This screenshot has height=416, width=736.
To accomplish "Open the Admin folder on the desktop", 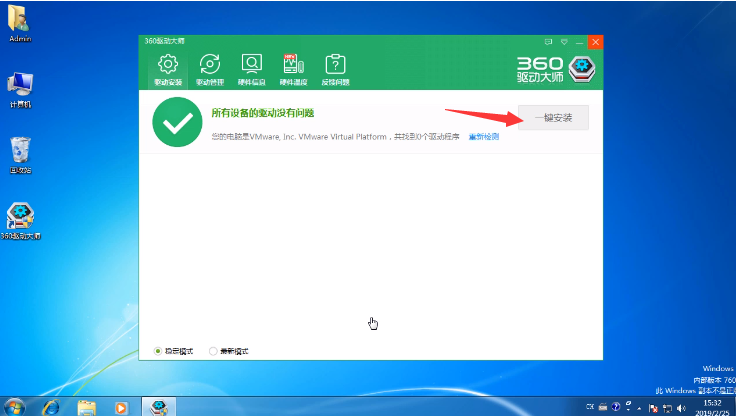I will (20, 22).
